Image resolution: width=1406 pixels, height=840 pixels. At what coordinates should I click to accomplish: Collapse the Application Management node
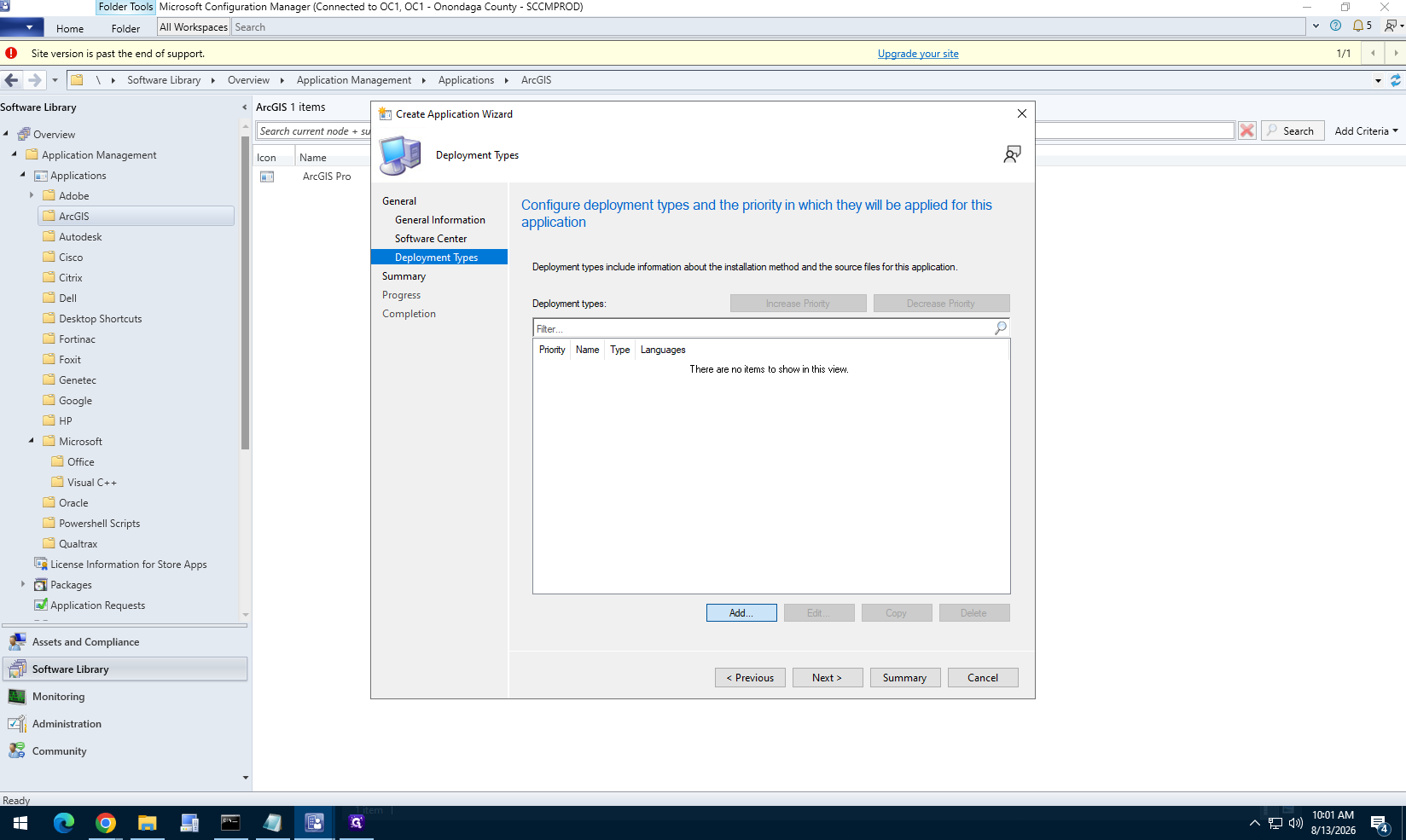[x=15, y=154]
